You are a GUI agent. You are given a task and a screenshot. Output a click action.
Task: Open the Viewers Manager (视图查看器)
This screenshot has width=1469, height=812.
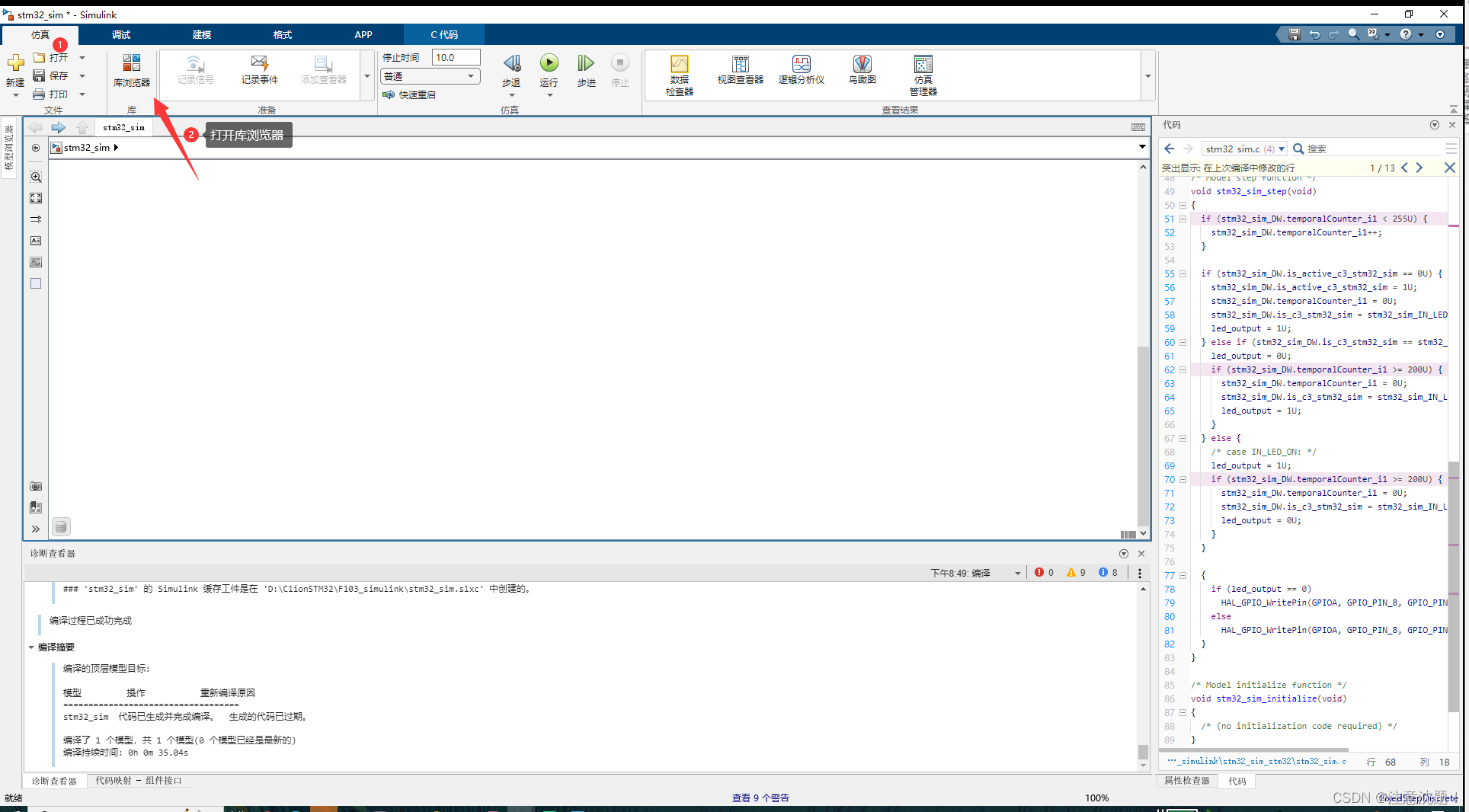coord(740,70)
